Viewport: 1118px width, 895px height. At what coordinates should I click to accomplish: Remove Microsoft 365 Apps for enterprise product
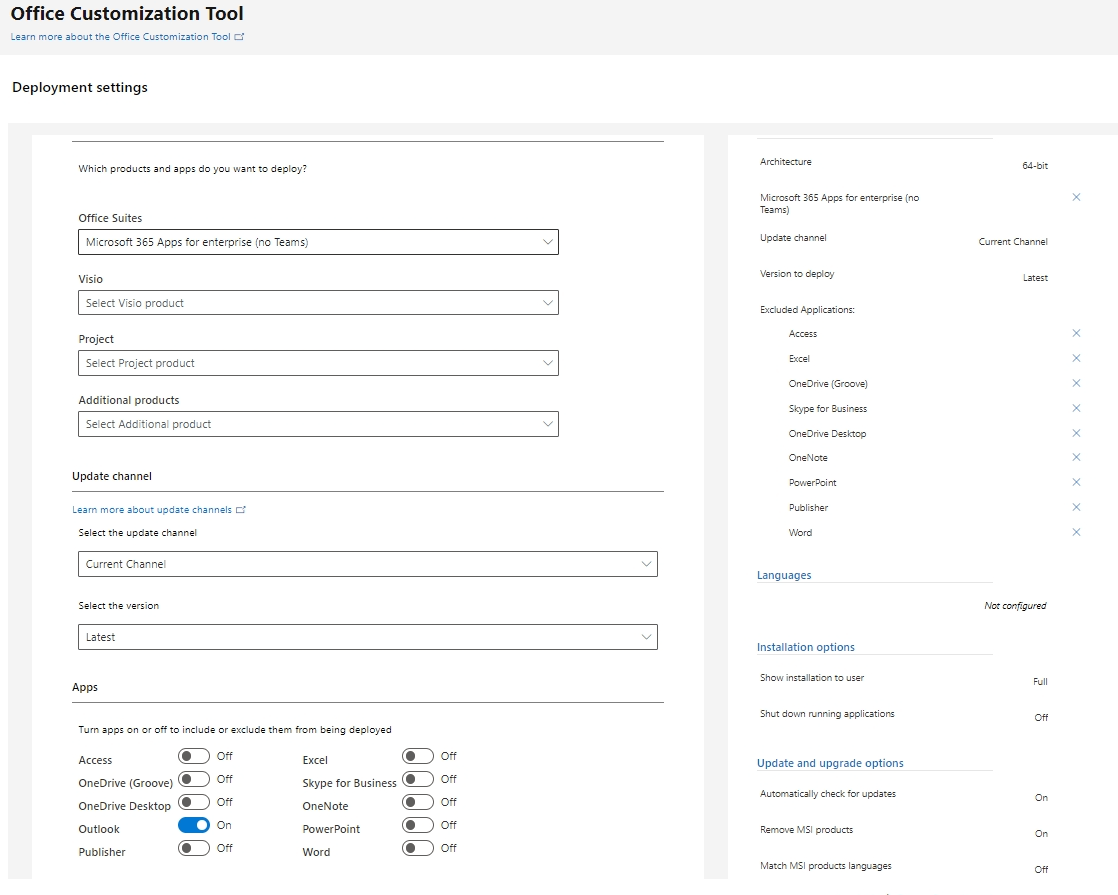1076,197
